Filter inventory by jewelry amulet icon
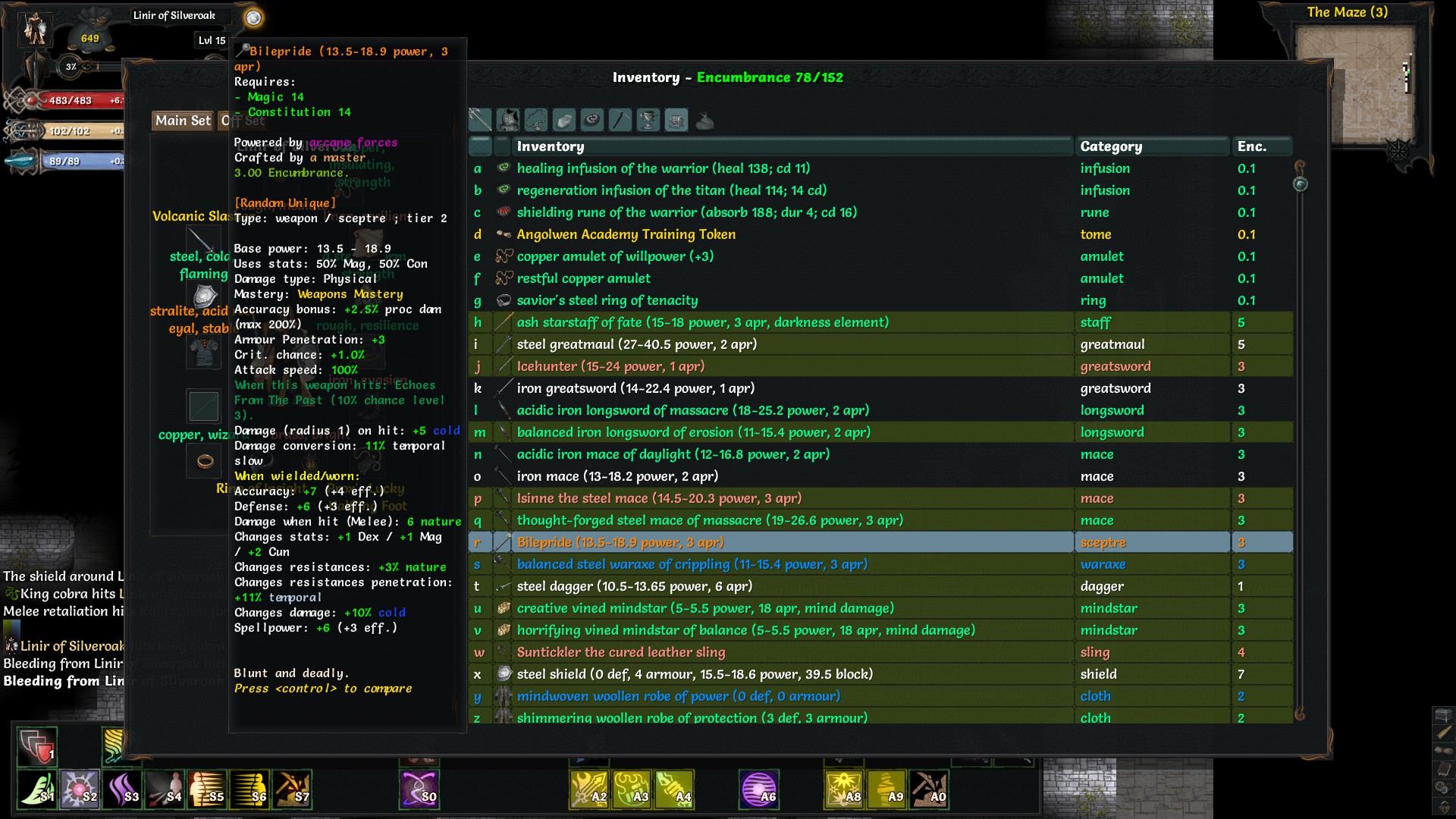Viewport: 1456px width, 819px height. pyautogui.click(x=536, y=120)
